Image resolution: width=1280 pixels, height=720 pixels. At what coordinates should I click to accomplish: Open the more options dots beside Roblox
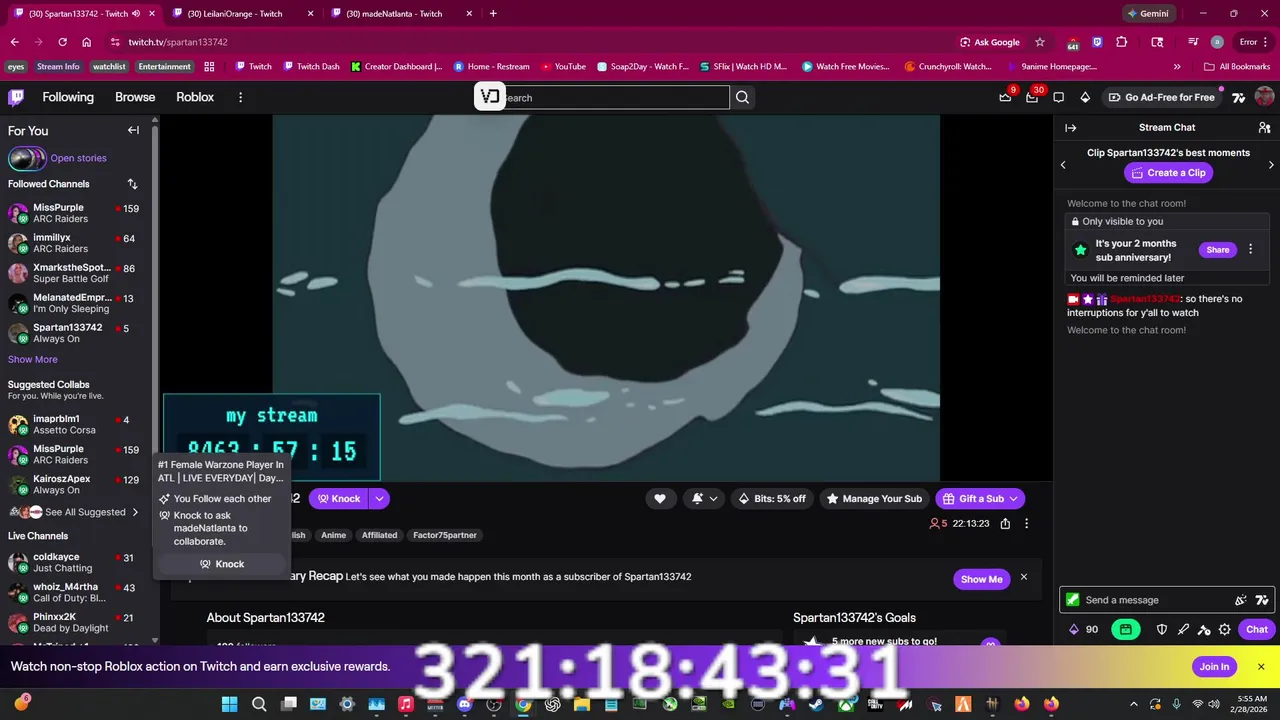(x=240, y=97)
